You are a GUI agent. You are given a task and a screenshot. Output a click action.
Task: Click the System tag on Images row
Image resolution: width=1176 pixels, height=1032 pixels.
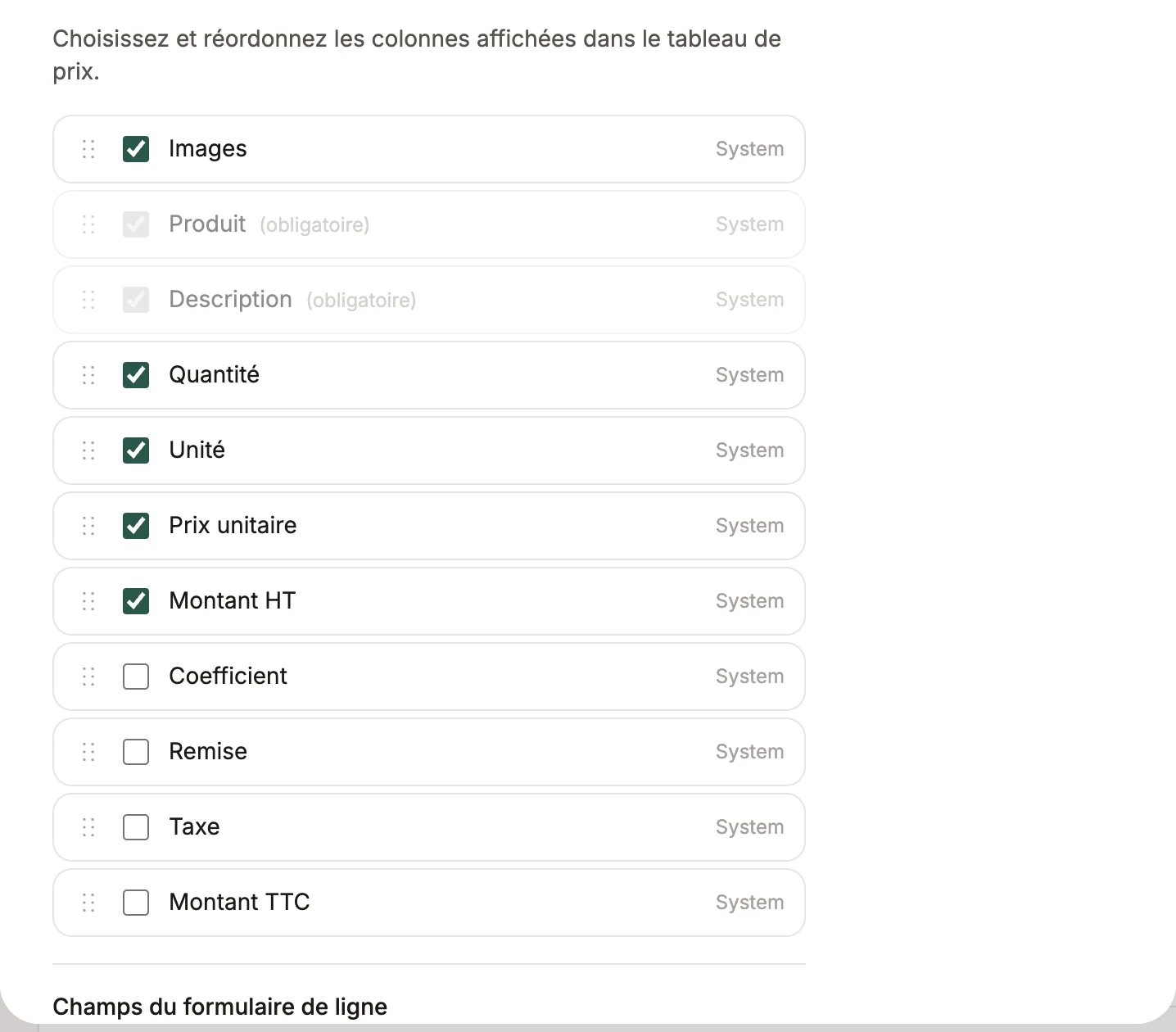coord(750,149)
